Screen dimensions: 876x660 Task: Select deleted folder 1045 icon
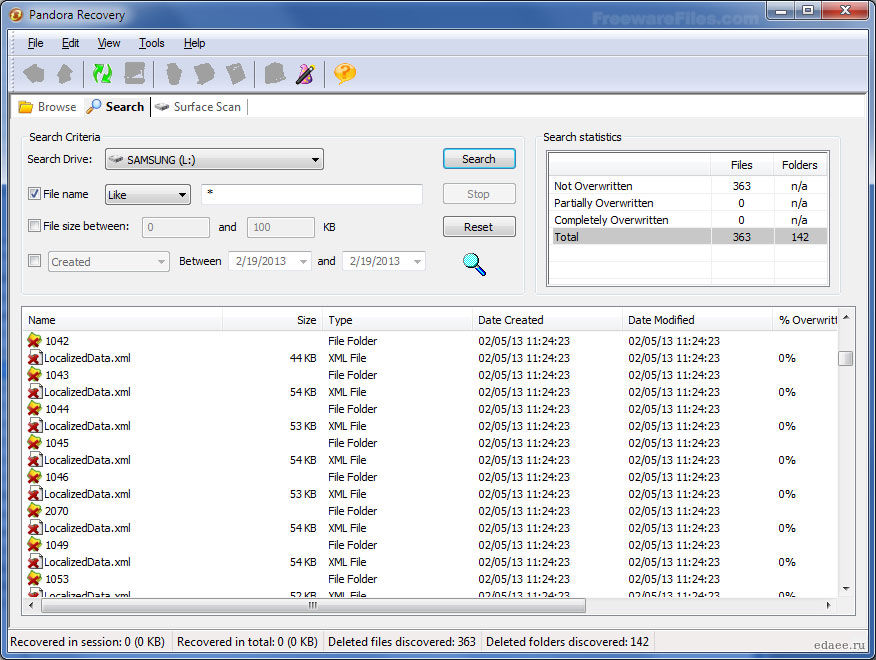point(34,443)
